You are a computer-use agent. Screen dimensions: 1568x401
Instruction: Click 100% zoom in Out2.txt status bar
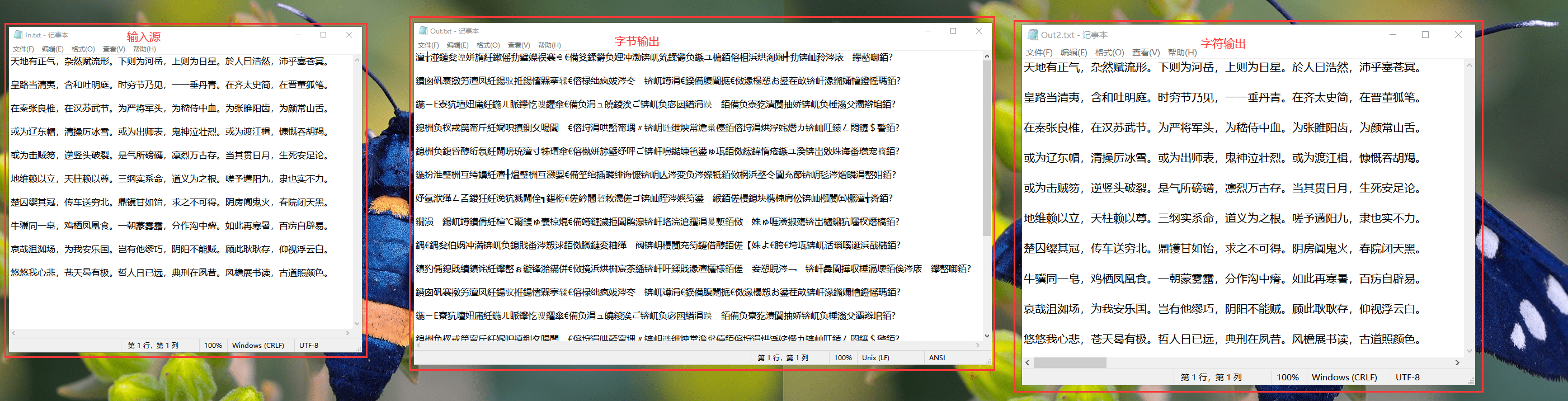pos(1287,378)
